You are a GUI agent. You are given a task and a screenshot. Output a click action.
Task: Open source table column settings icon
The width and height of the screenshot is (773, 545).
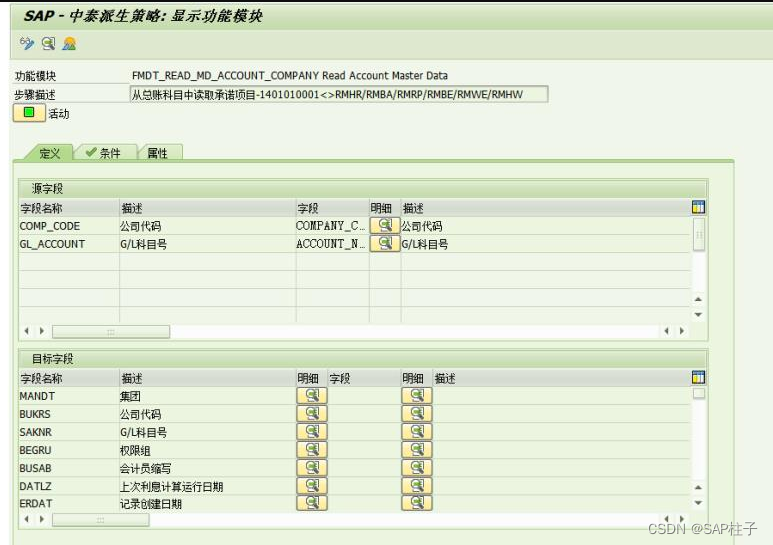[x=698, y=207]
